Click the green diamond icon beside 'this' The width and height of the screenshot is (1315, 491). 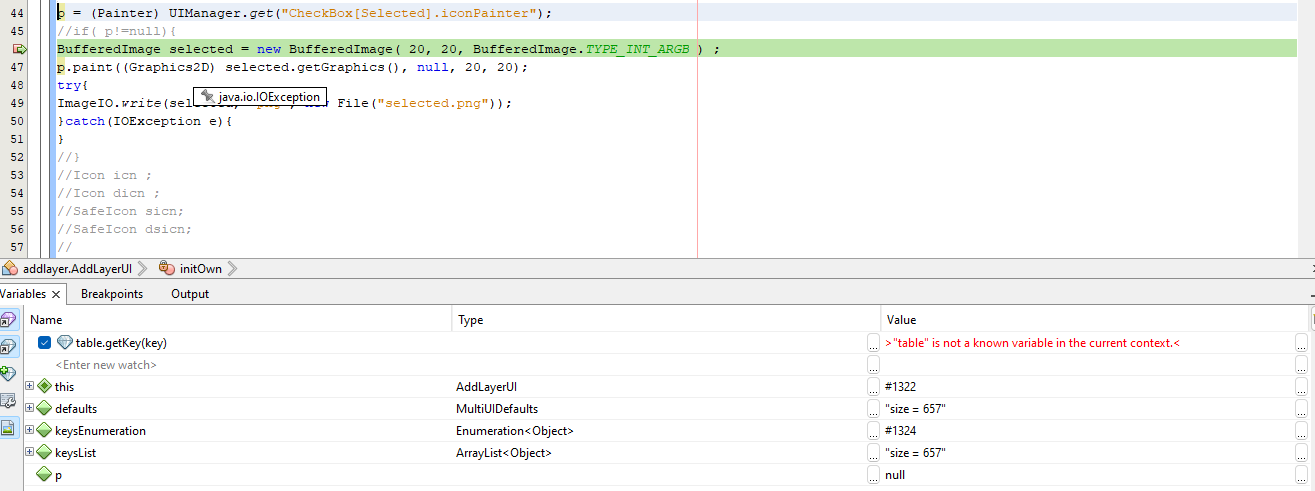click(x=44, y=386)
